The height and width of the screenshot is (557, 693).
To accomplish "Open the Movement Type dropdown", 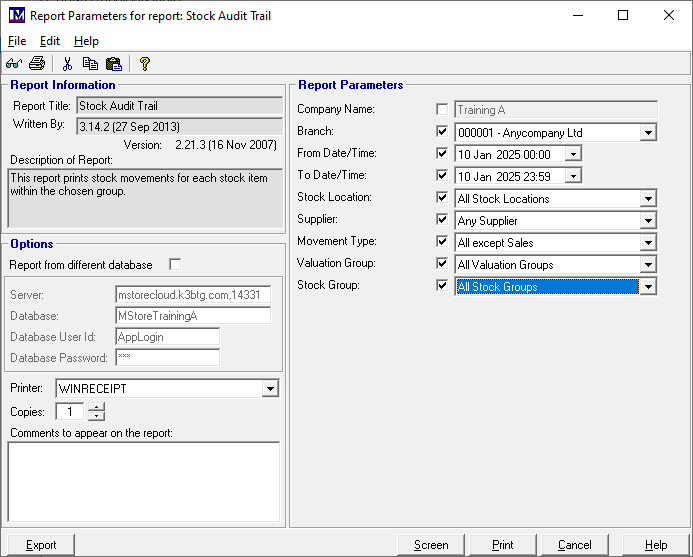I will pyautogui.click(x=648, y=243).
